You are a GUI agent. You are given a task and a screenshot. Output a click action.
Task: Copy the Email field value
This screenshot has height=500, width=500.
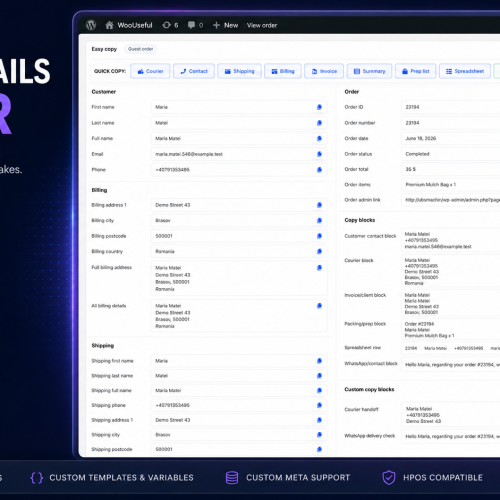point(319,154)
